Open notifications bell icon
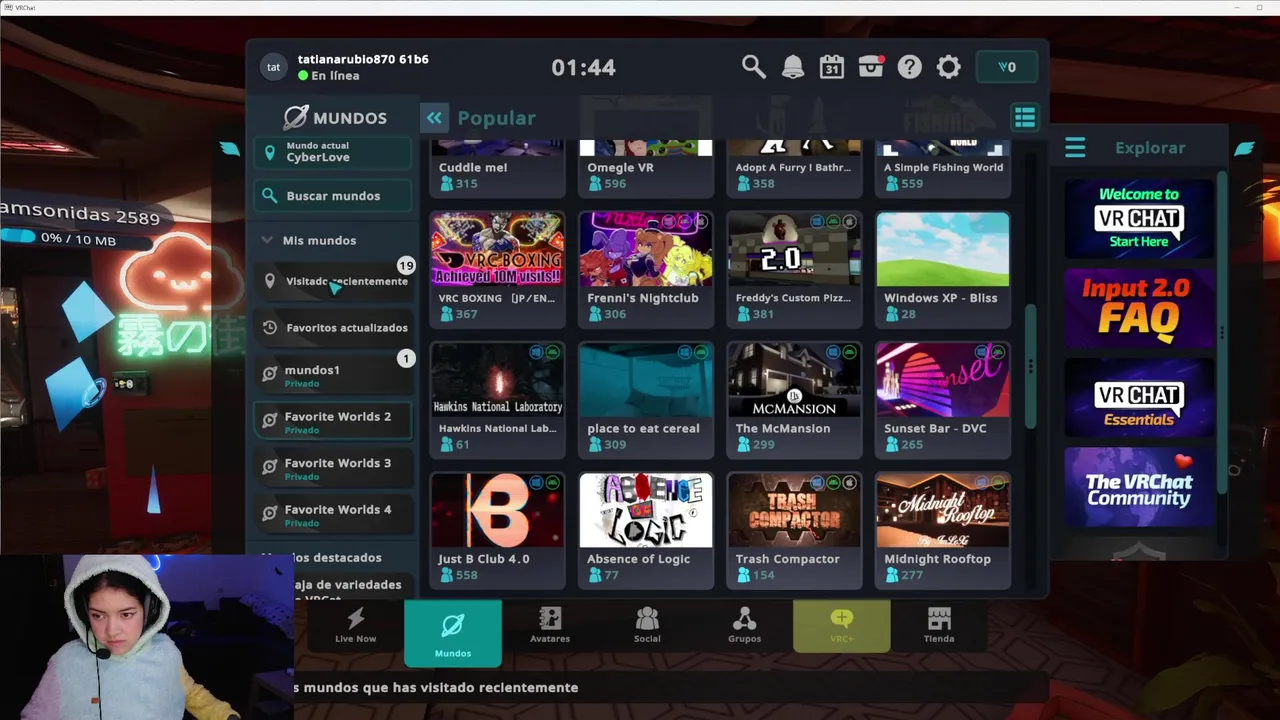Screen dimensions: 1280x720 (x=792, y=67)
